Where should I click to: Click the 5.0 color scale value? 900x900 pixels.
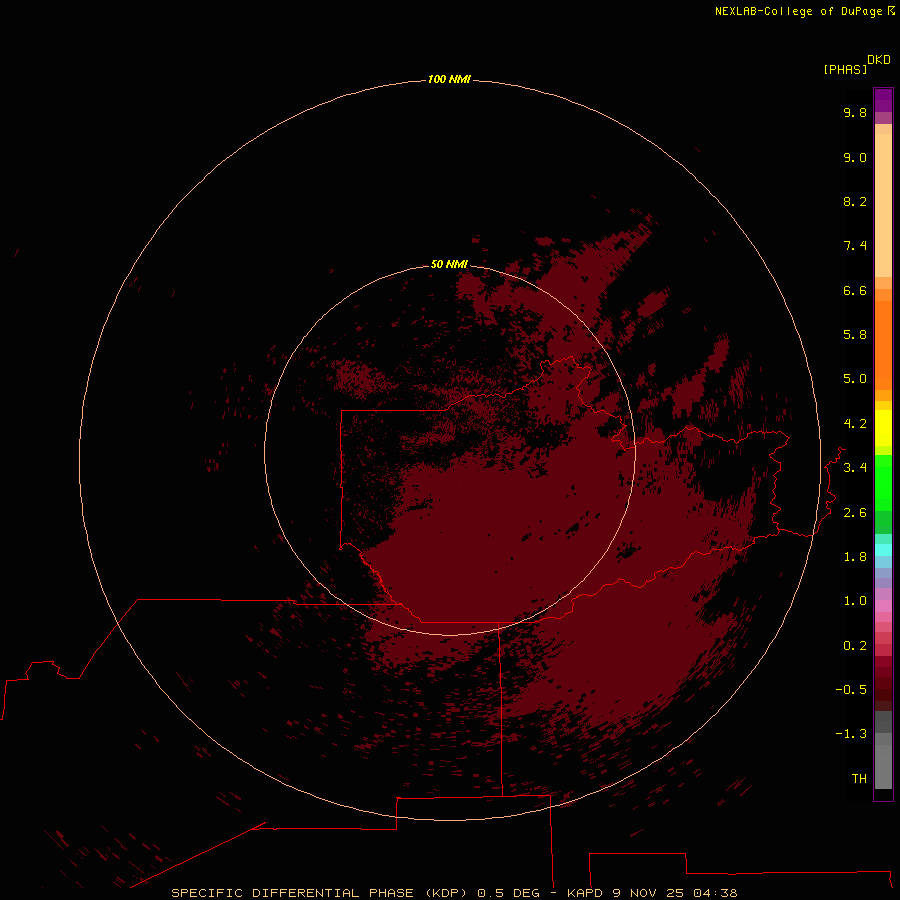(x=855, y=379)
